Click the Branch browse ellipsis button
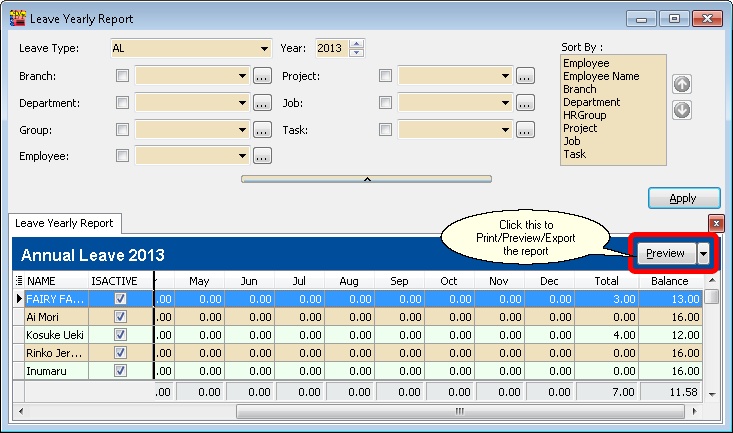This screenshot has width=733, height=433. pyautogui.click(x=262, y=75)
